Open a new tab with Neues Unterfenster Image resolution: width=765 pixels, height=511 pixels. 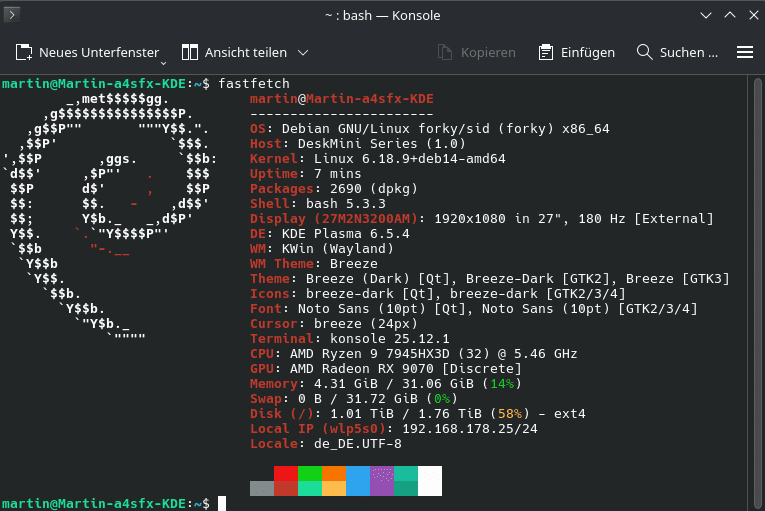(x=87, y=52)
